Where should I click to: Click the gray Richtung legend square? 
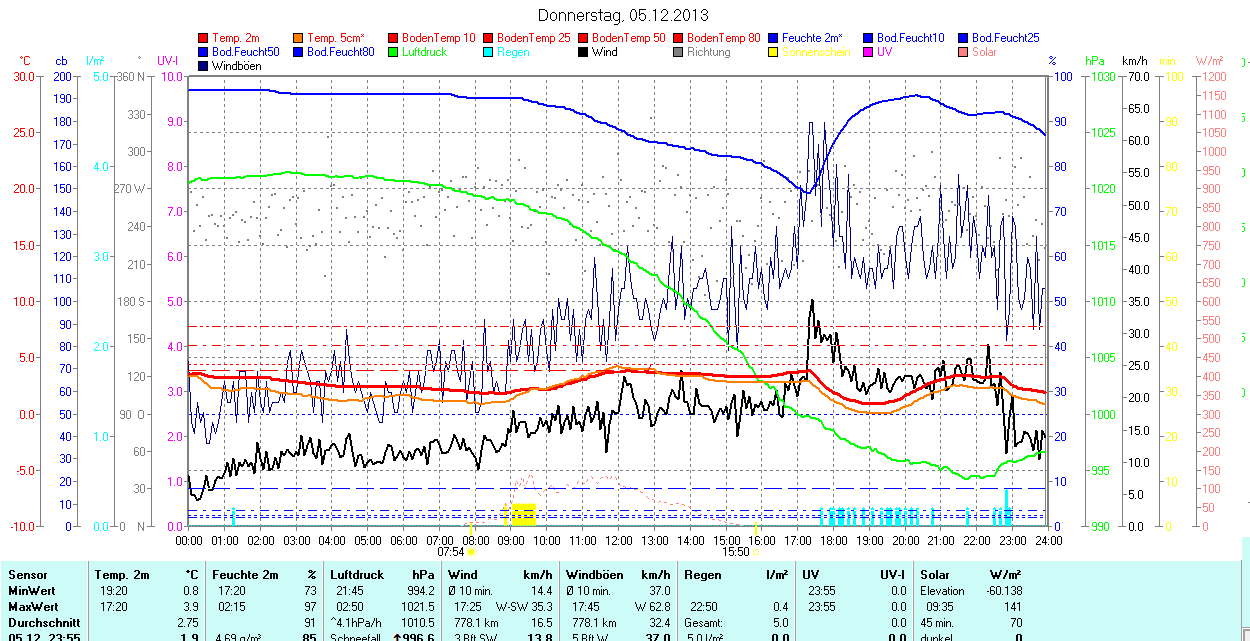(679, 52)
